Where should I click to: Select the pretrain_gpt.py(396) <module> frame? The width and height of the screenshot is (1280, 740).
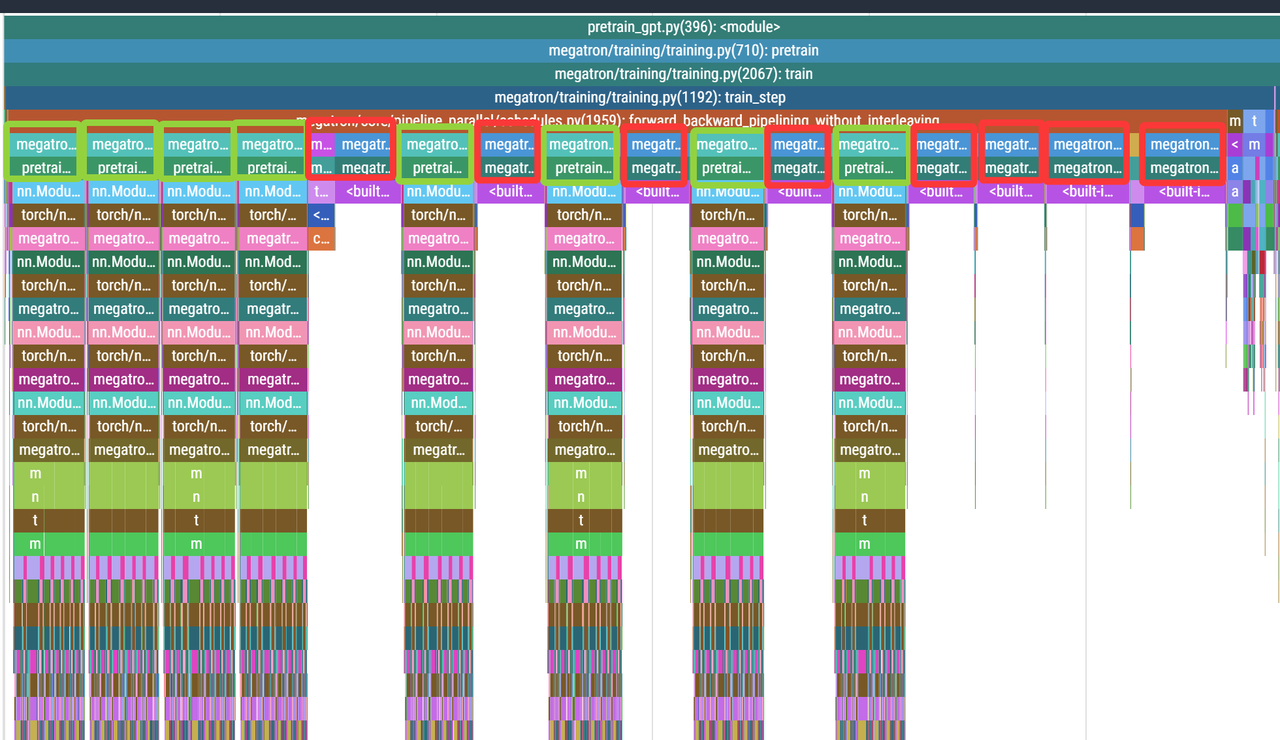(640, 27)
